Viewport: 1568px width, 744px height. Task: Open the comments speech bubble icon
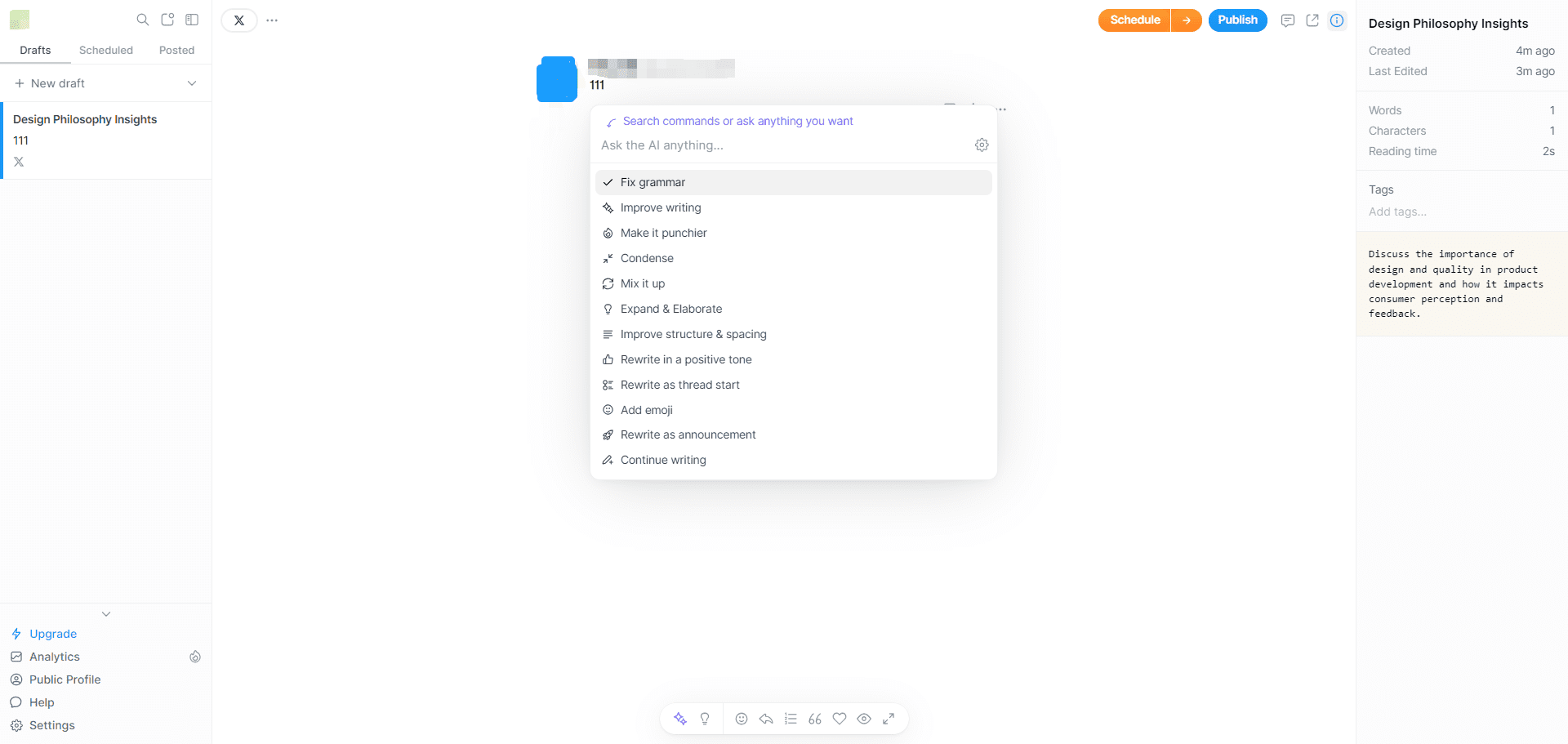click(x=1288, y=20)
